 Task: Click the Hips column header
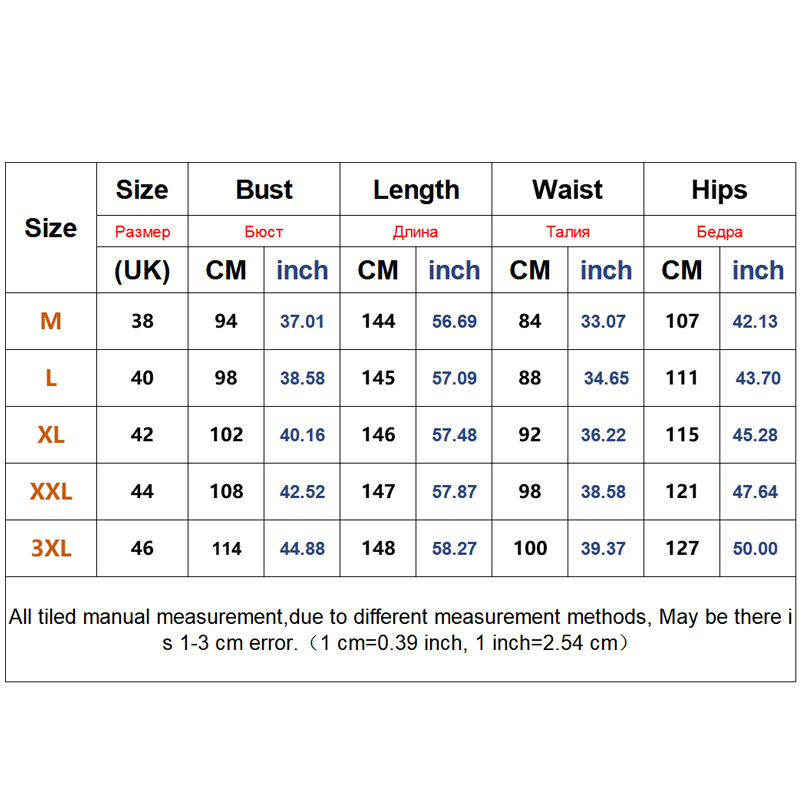coord(719,190)
